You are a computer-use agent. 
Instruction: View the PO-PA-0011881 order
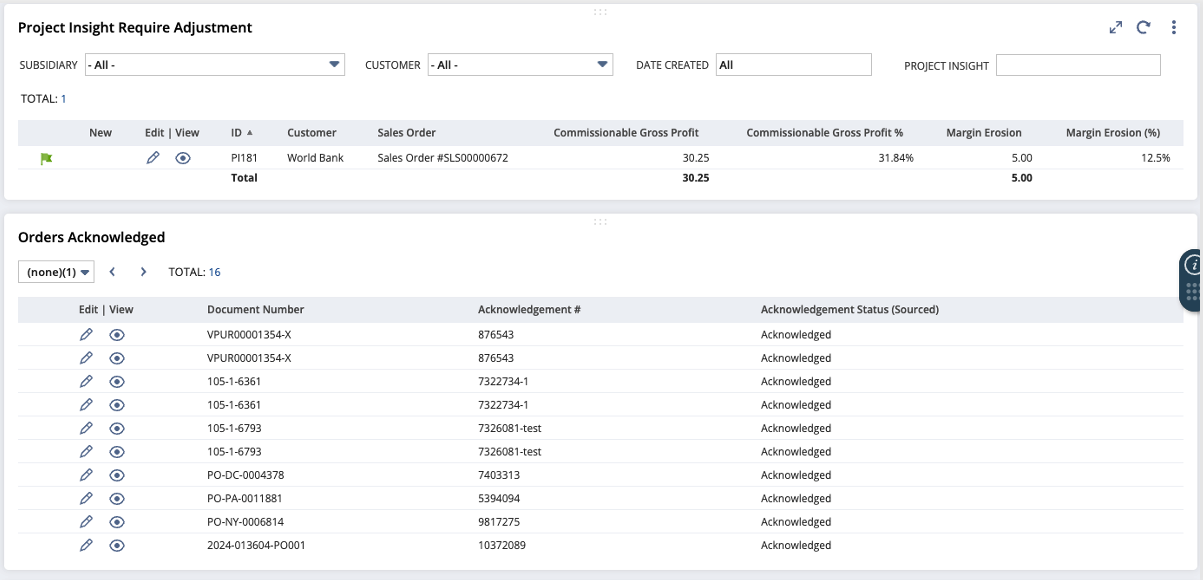117,498
